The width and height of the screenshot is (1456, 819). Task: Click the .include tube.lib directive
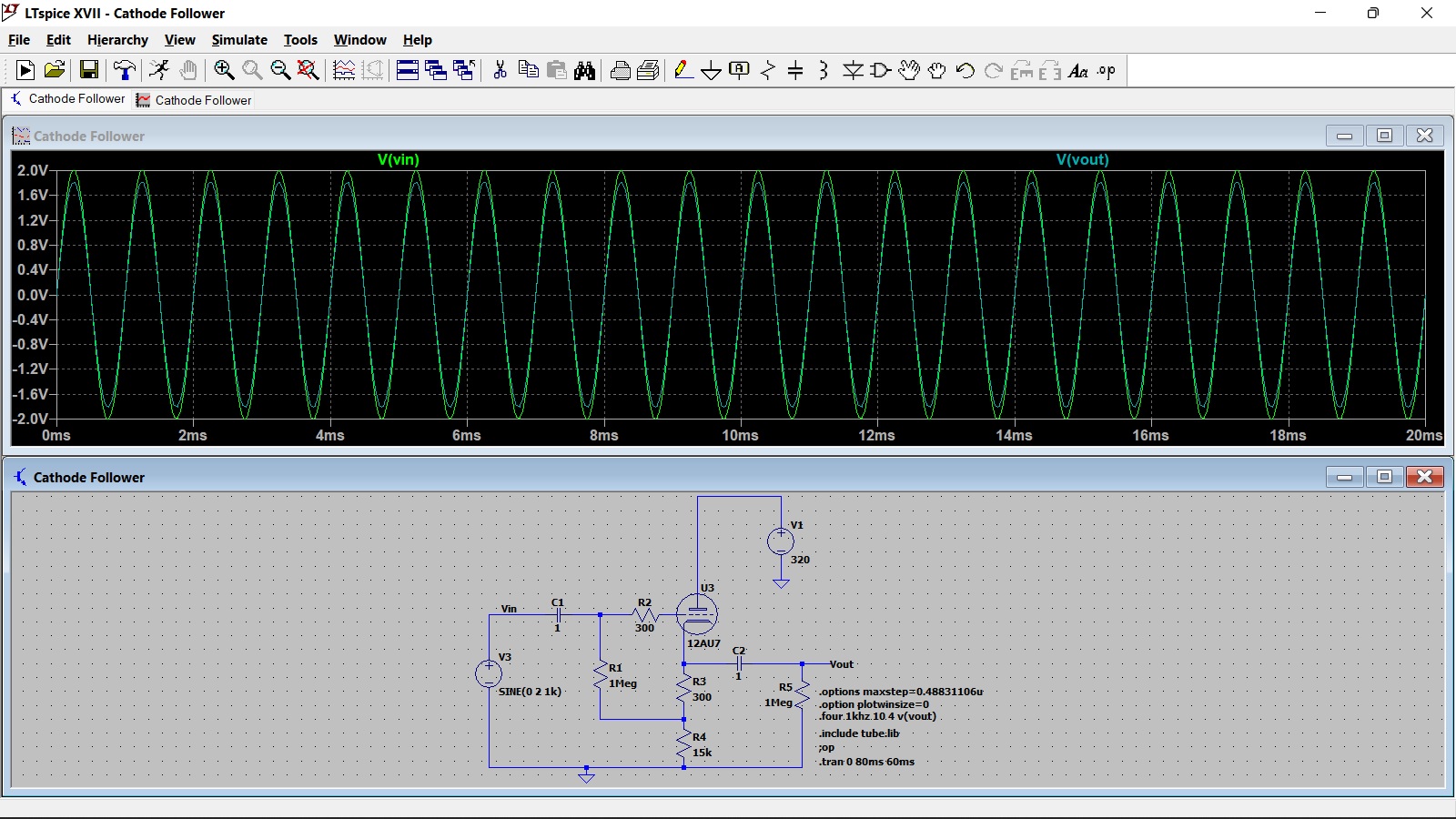click(859, 733)
